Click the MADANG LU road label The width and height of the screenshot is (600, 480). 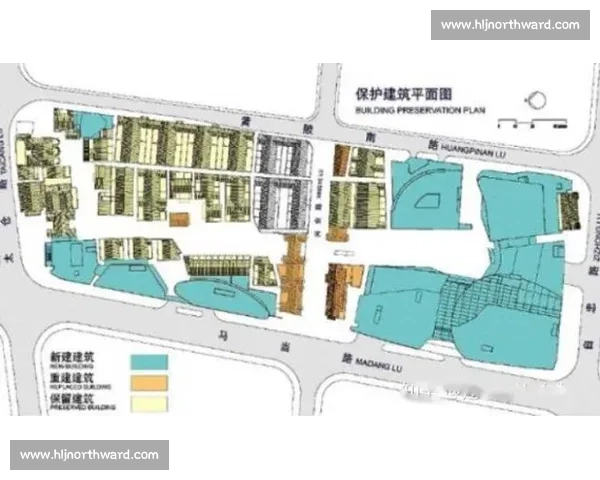click(379, 364)
